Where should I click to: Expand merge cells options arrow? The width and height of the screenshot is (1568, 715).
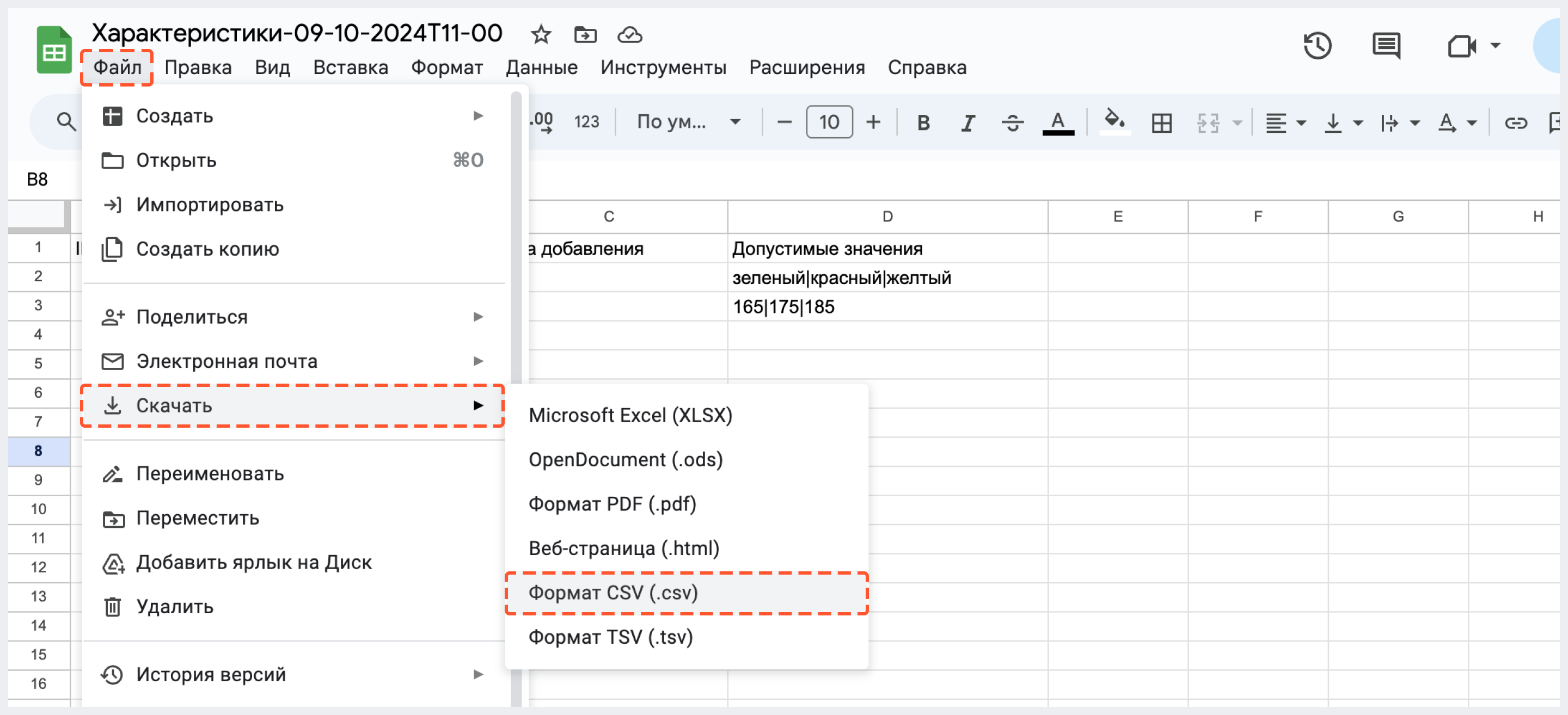[1238, 124]
